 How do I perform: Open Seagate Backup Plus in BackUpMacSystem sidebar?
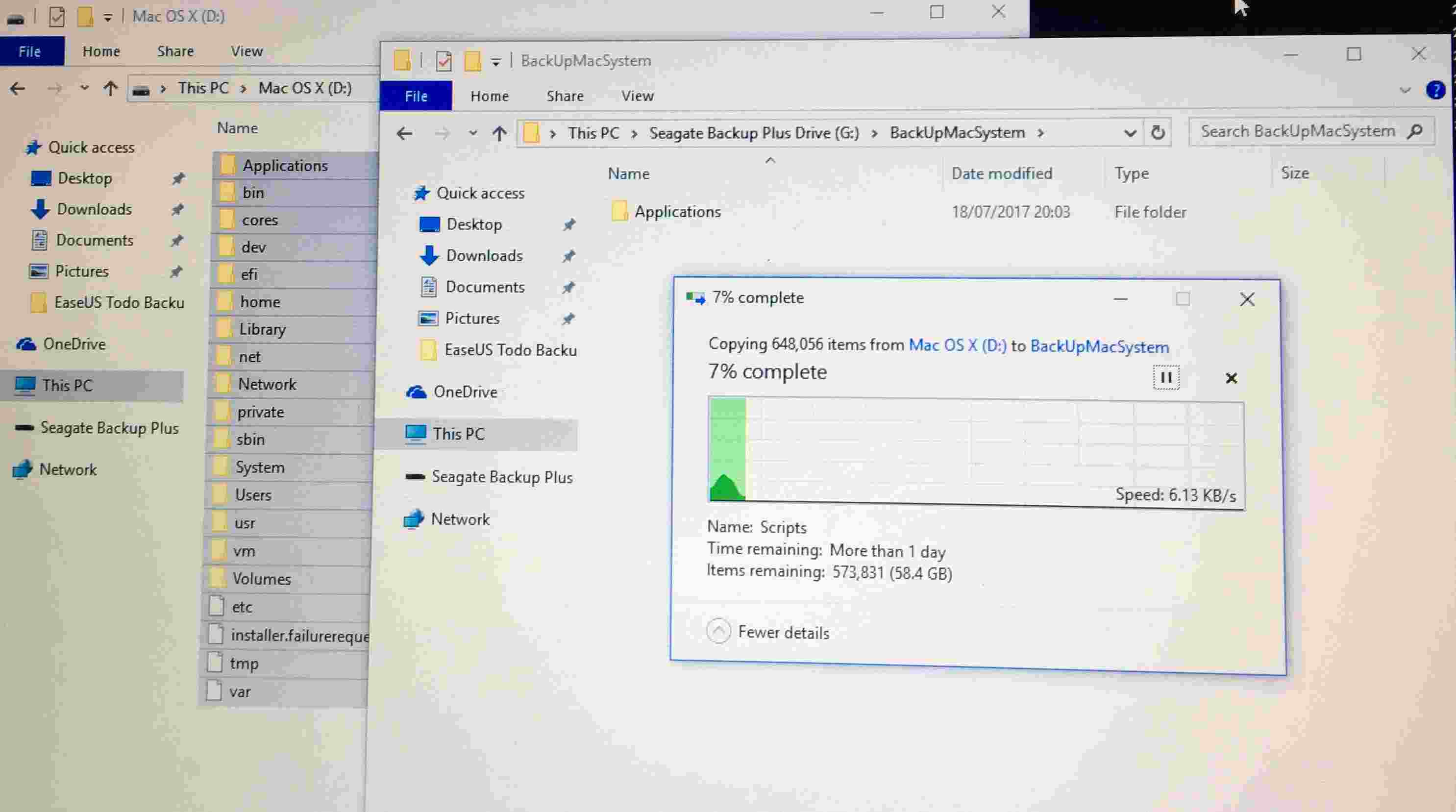pos(502,477)
